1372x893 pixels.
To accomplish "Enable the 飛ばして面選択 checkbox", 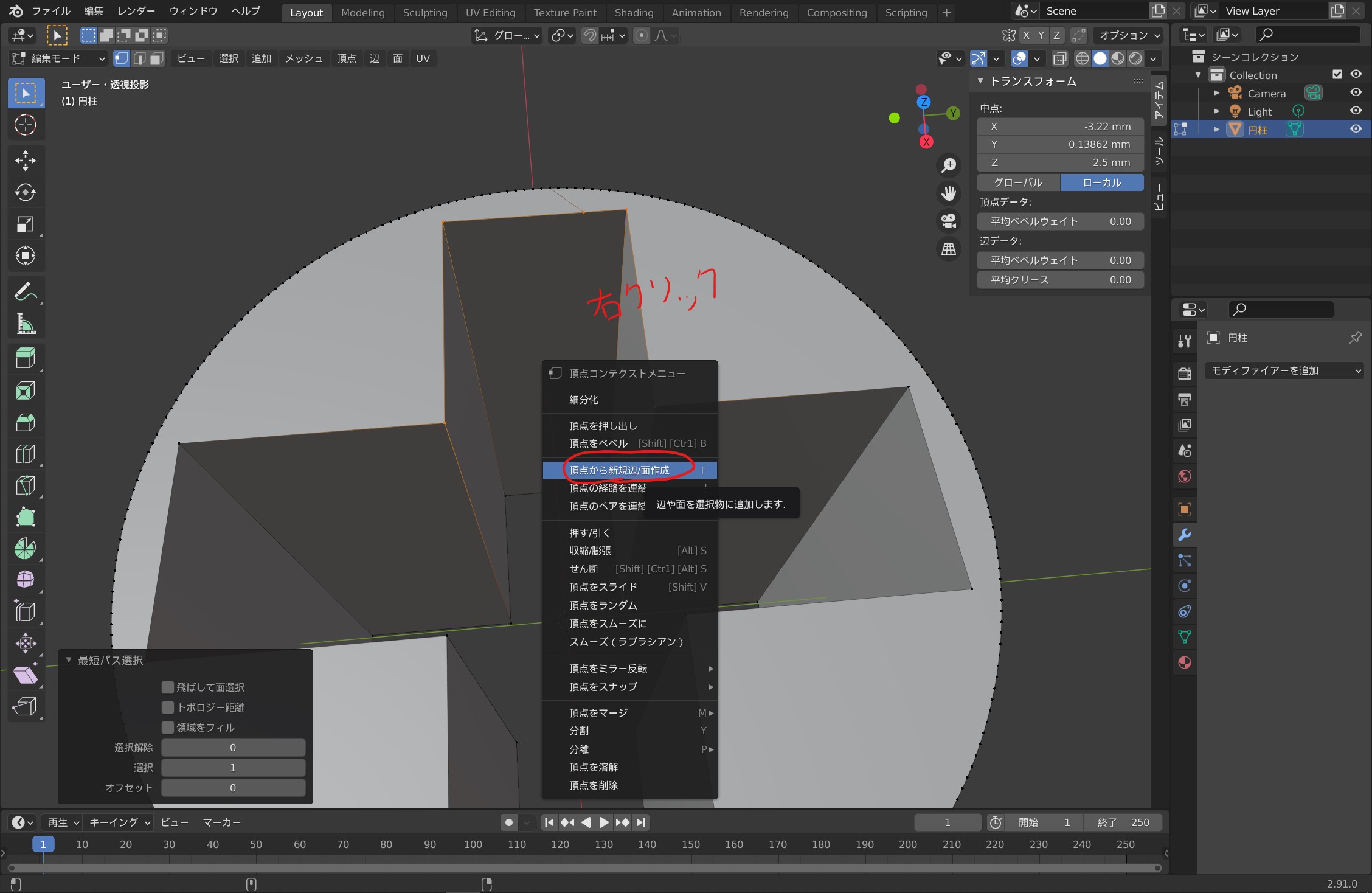I will [168, 687].
